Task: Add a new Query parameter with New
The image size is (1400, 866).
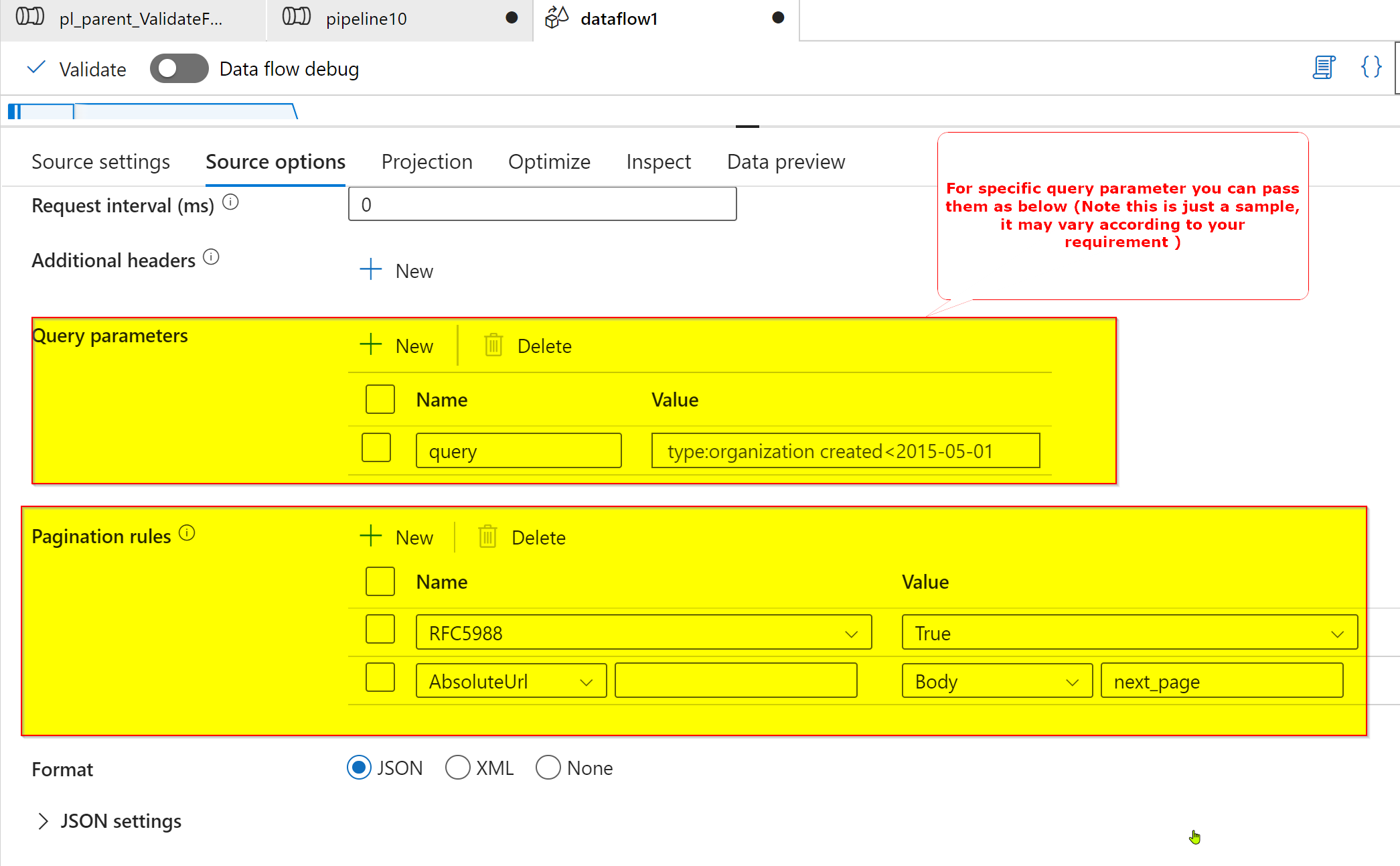Action: click(x=398, y=345)
